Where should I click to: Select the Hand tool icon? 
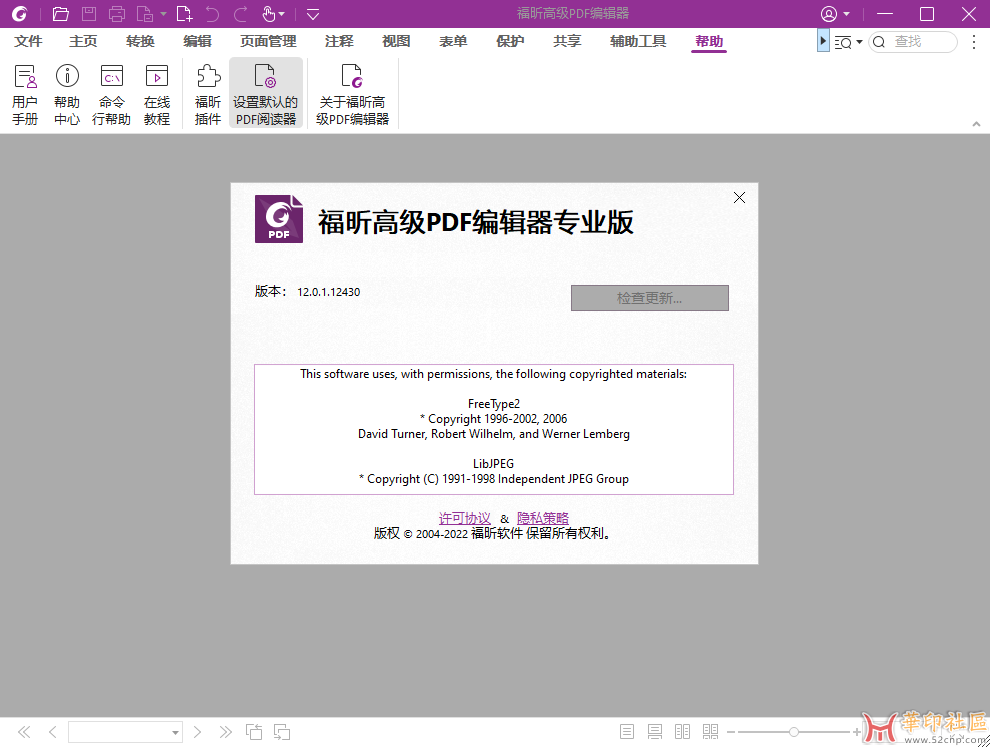[x=268, y=13]
